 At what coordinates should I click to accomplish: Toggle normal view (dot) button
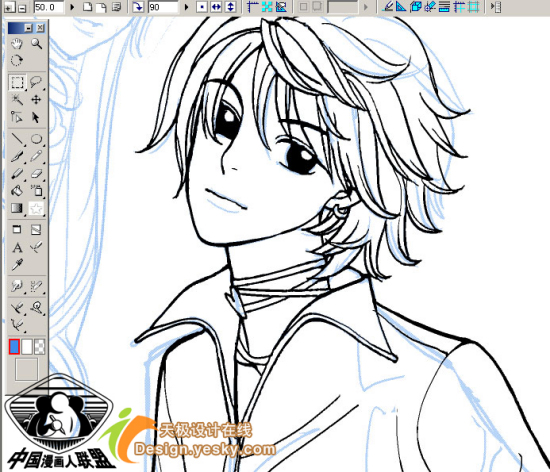pyautogui.click(x=202, y=7)
